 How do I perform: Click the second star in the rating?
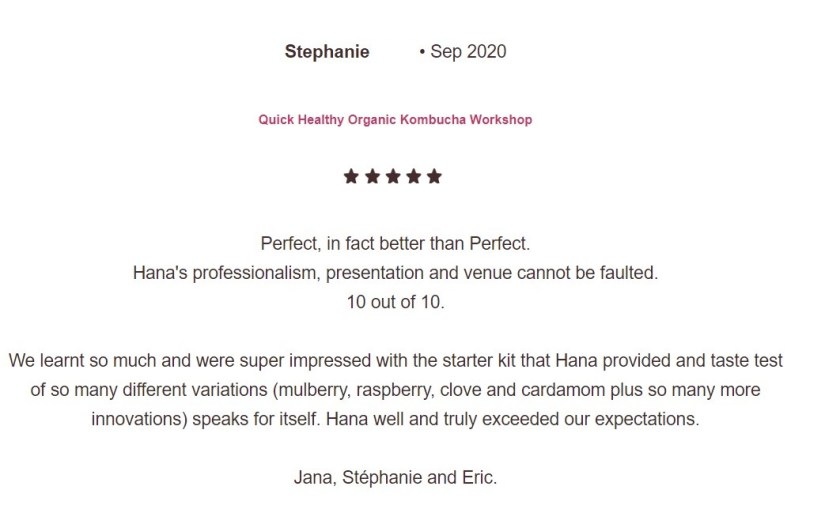(372, 177)
